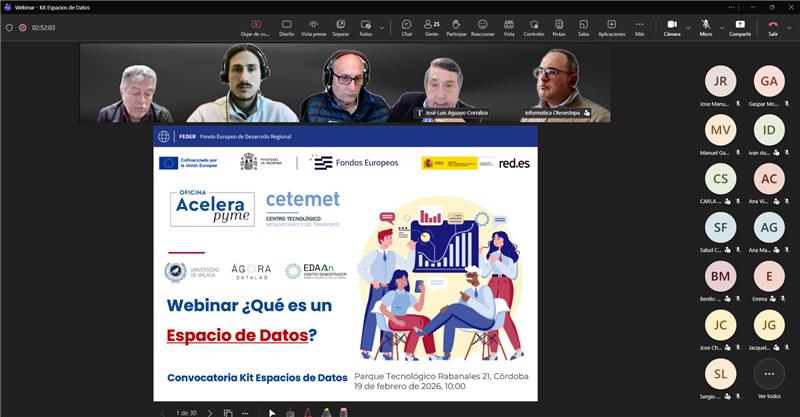Toggle the recording indicator in title bar
Viewport: 800px width, 417px height.
tap(22, 28)
